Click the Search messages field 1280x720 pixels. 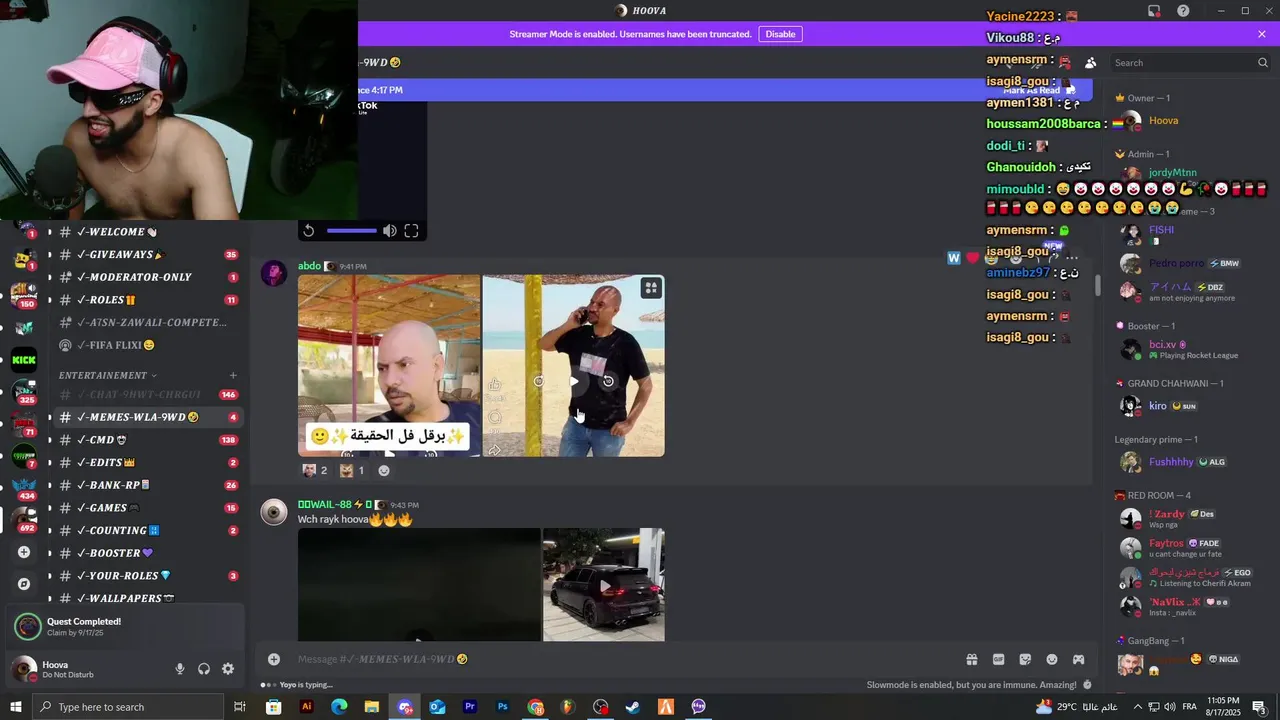pos(1190,63)
